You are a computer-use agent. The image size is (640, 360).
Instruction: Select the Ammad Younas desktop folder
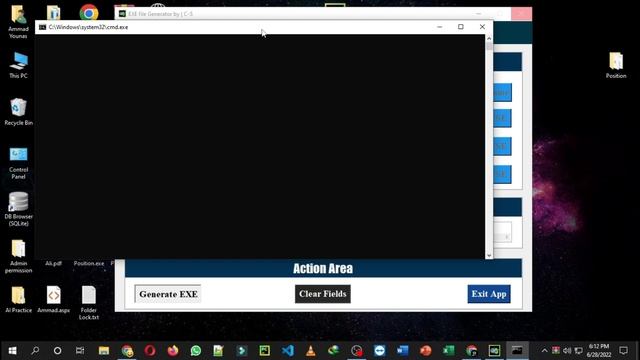[18, 22]
